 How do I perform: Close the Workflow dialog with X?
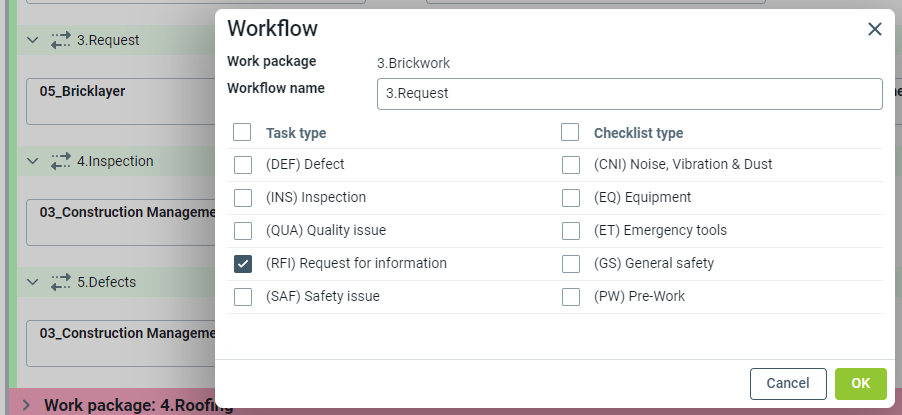click(x=874, y=29)
